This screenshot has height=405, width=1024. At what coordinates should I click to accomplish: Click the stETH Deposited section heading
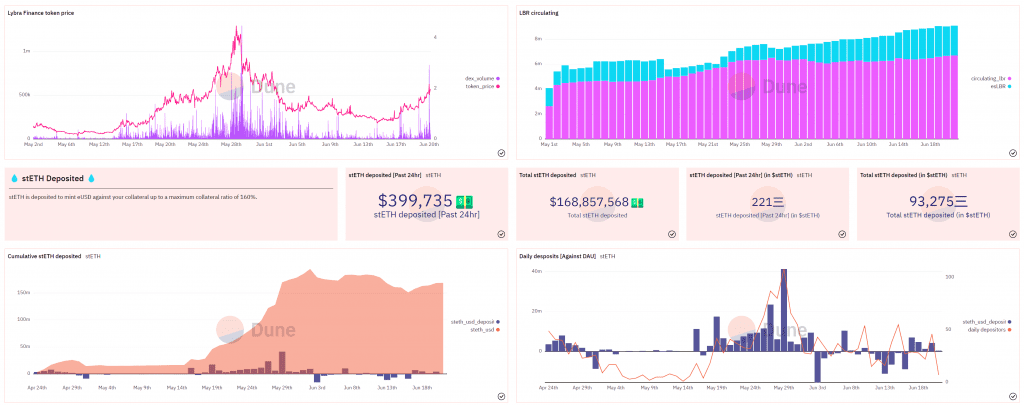point(53,178)
